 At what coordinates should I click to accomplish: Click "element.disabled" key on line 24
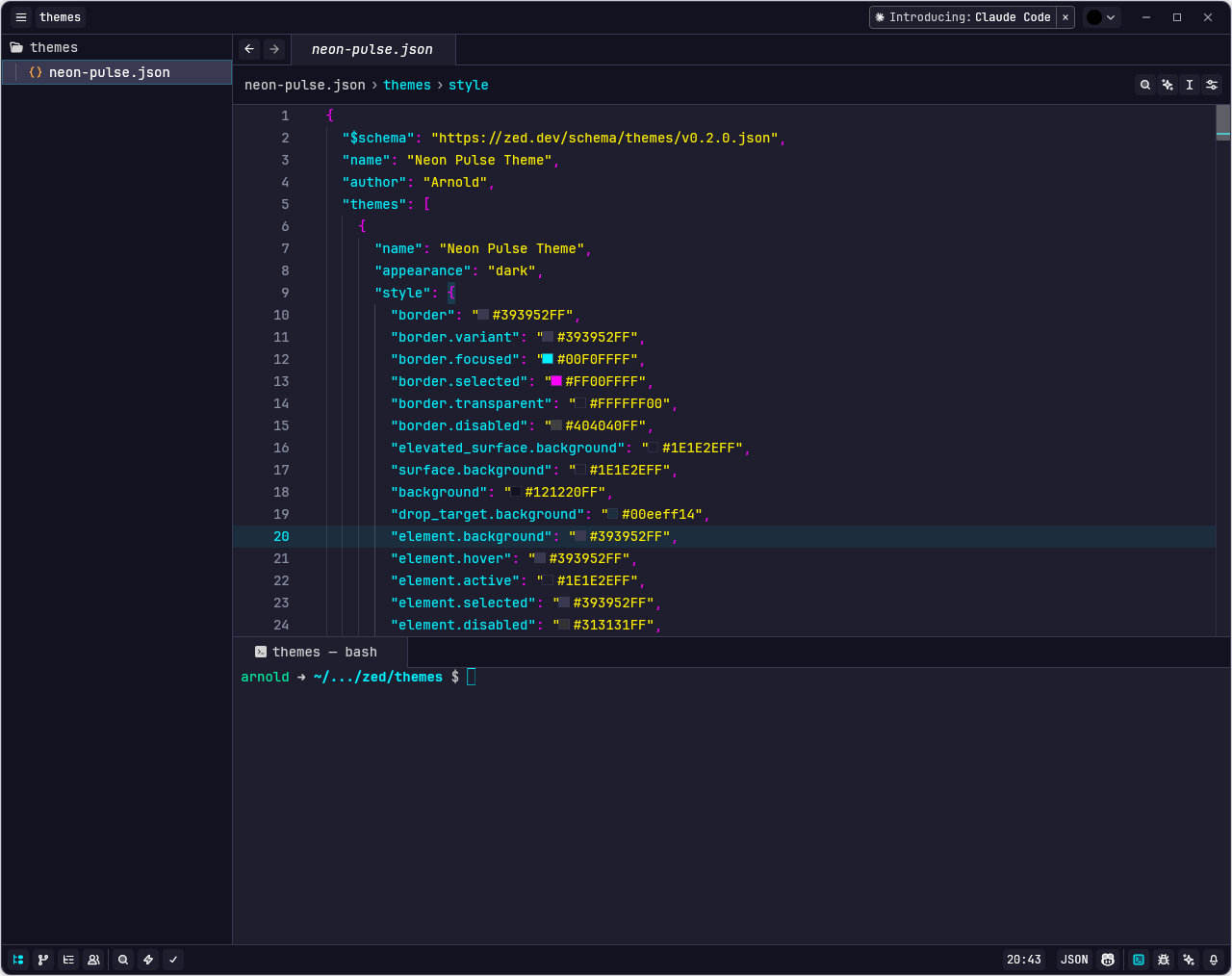click(x=464, y=625)
